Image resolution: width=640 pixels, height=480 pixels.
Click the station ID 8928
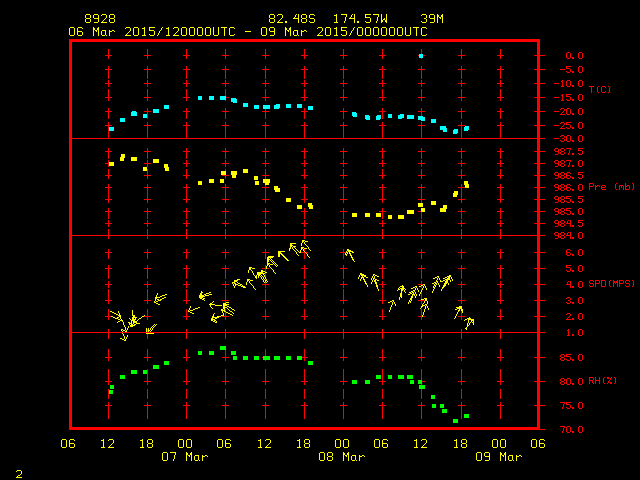click(x=100, y=19)
